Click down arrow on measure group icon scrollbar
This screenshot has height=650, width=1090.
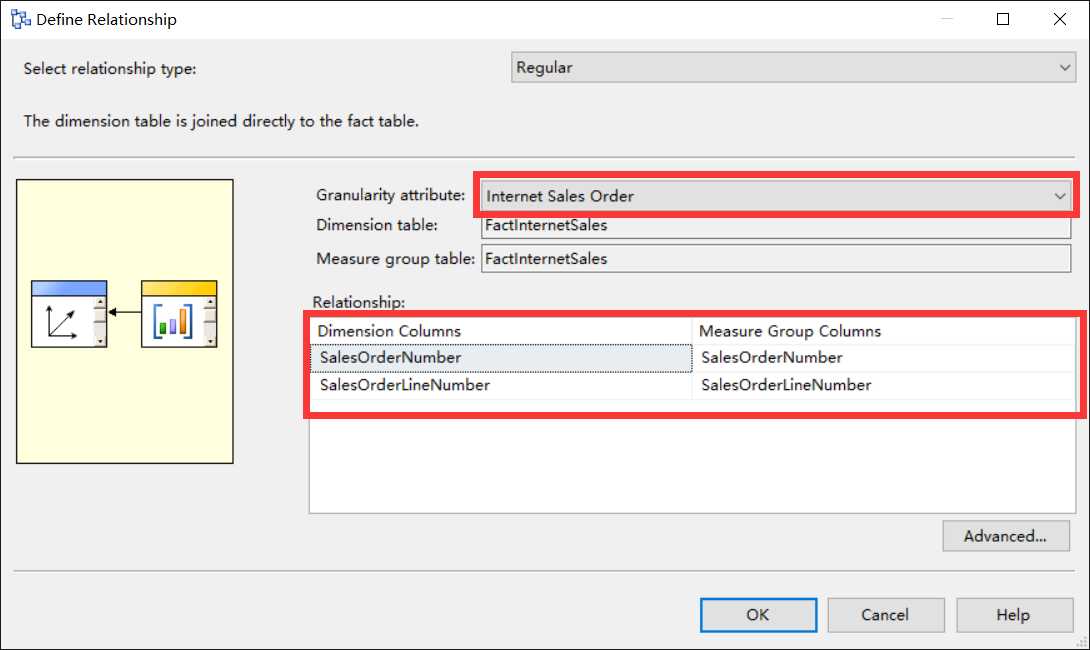[x=211, y=341]
